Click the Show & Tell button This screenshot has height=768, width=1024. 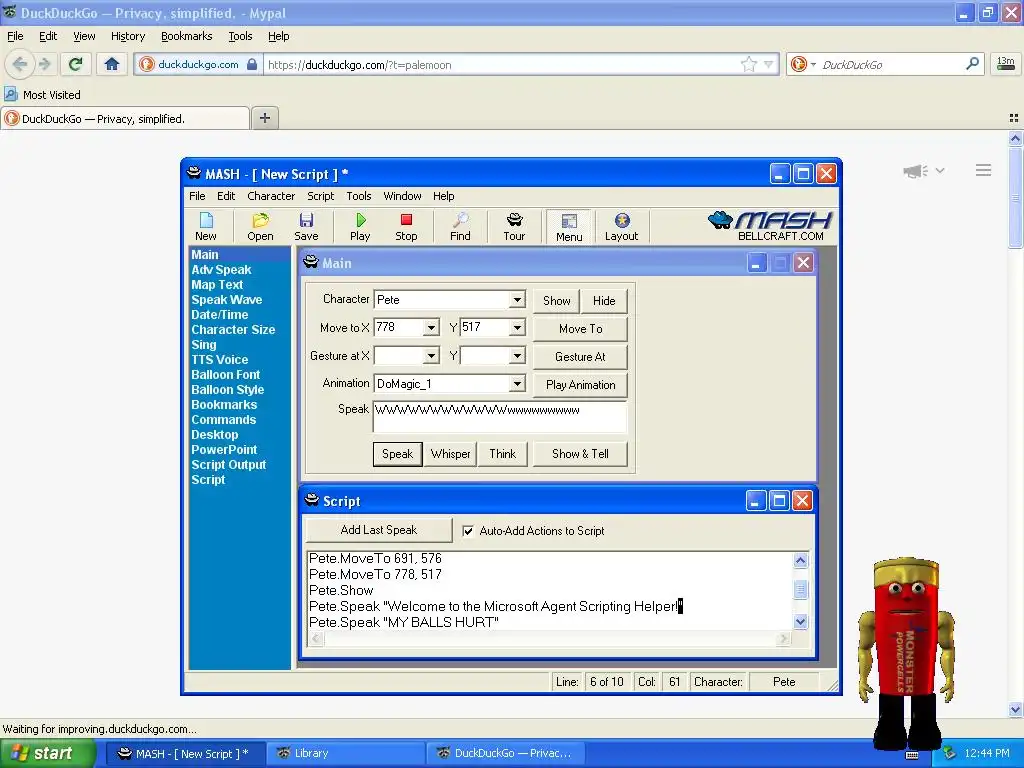click(581, 454)
